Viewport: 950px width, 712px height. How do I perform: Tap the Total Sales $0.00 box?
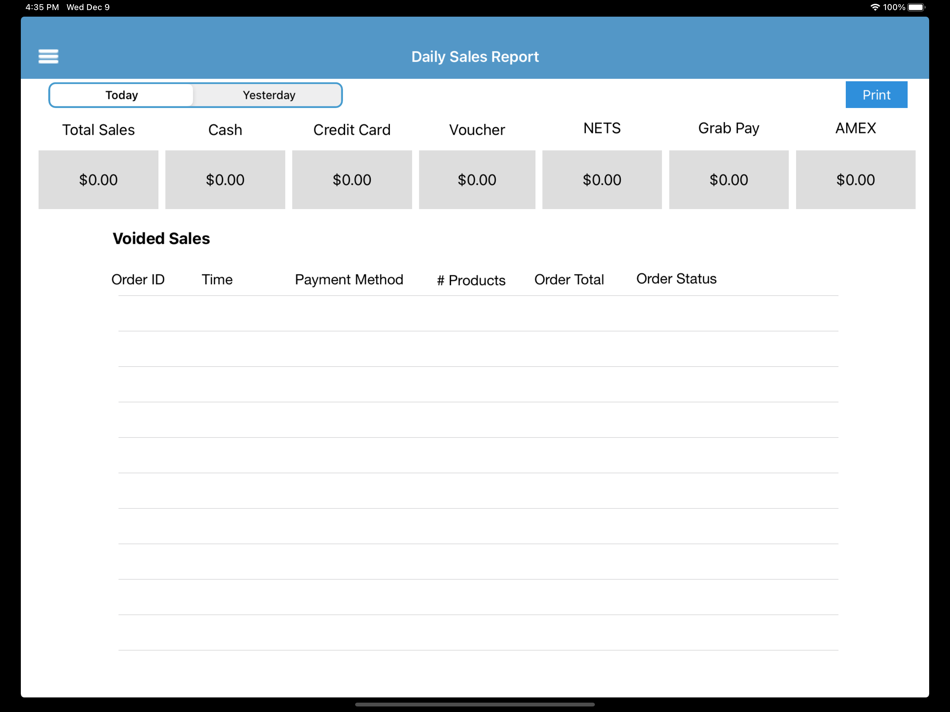tap(98, 180)
